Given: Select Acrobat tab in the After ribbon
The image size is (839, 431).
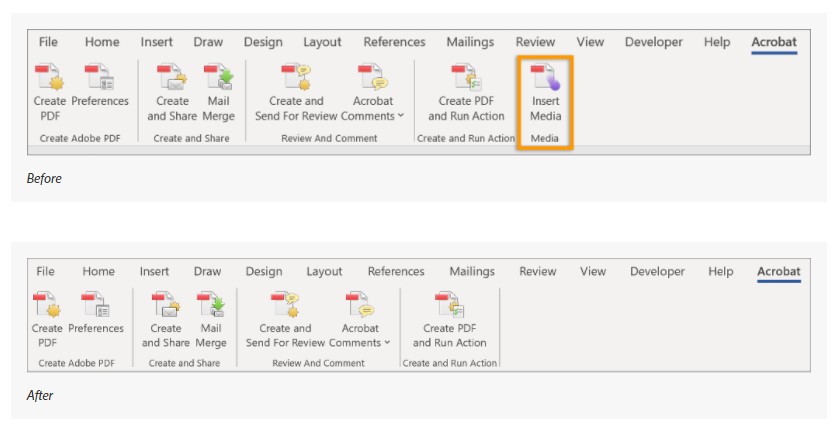Looking at the screenshot, I should pyautogui.click(x=779, y=271).
